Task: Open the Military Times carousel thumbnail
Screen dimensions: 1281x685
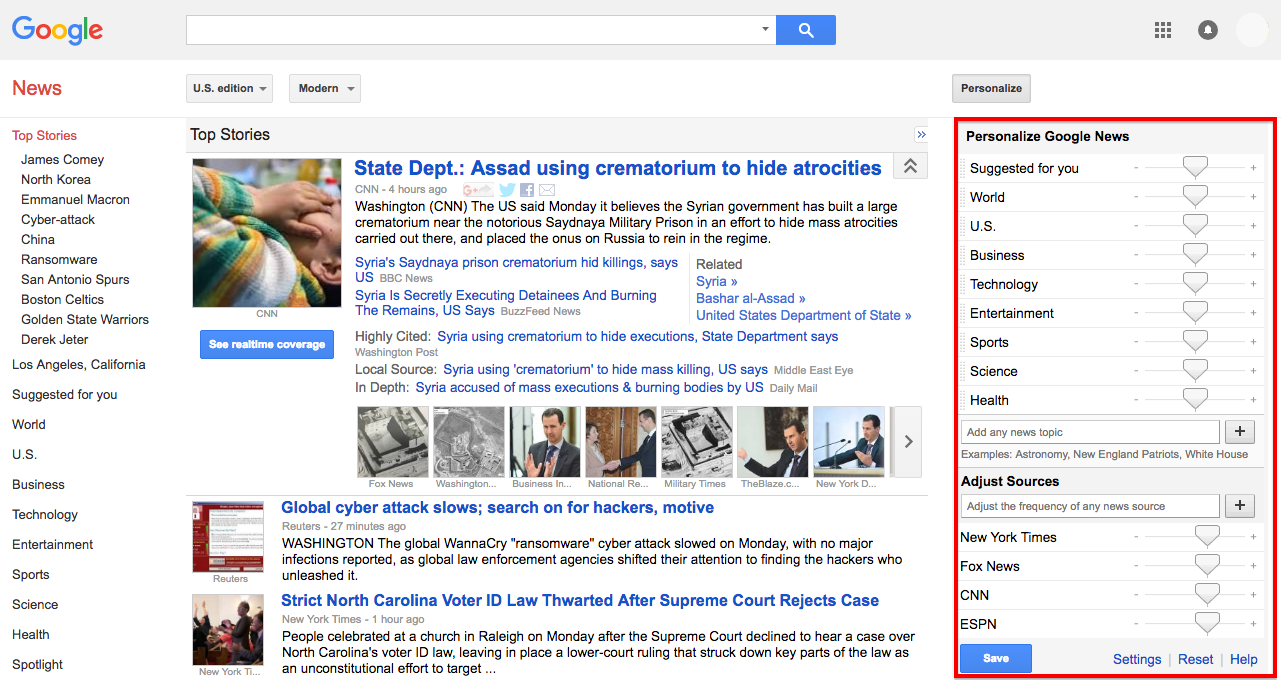Action: click(x=696, y=442)
